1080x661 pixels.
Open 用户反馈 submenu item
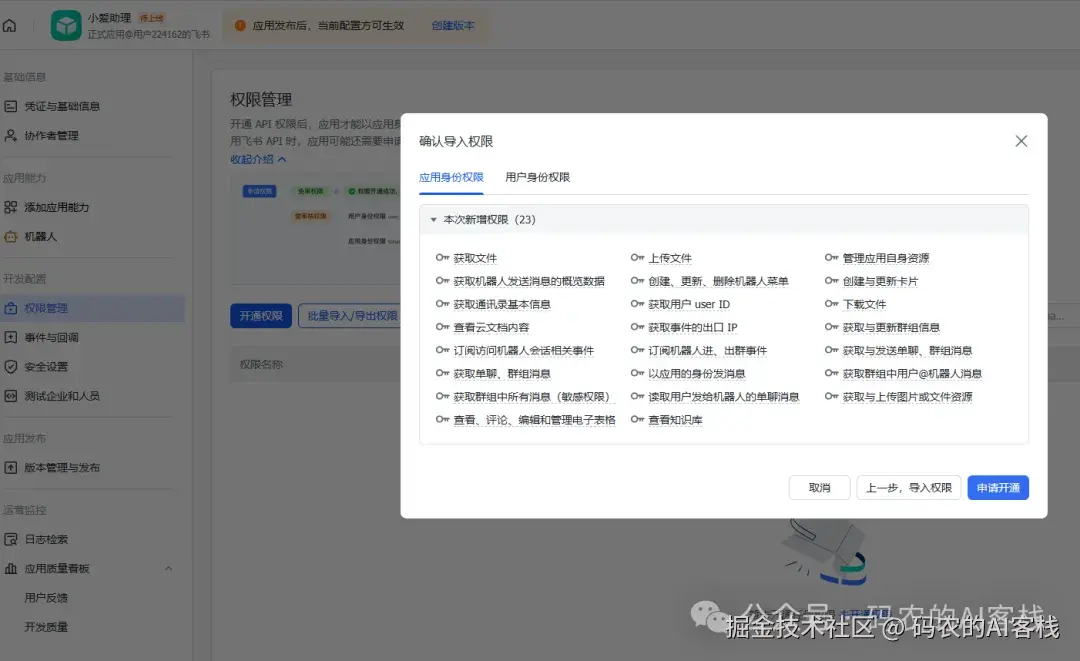tap(46, 598)
